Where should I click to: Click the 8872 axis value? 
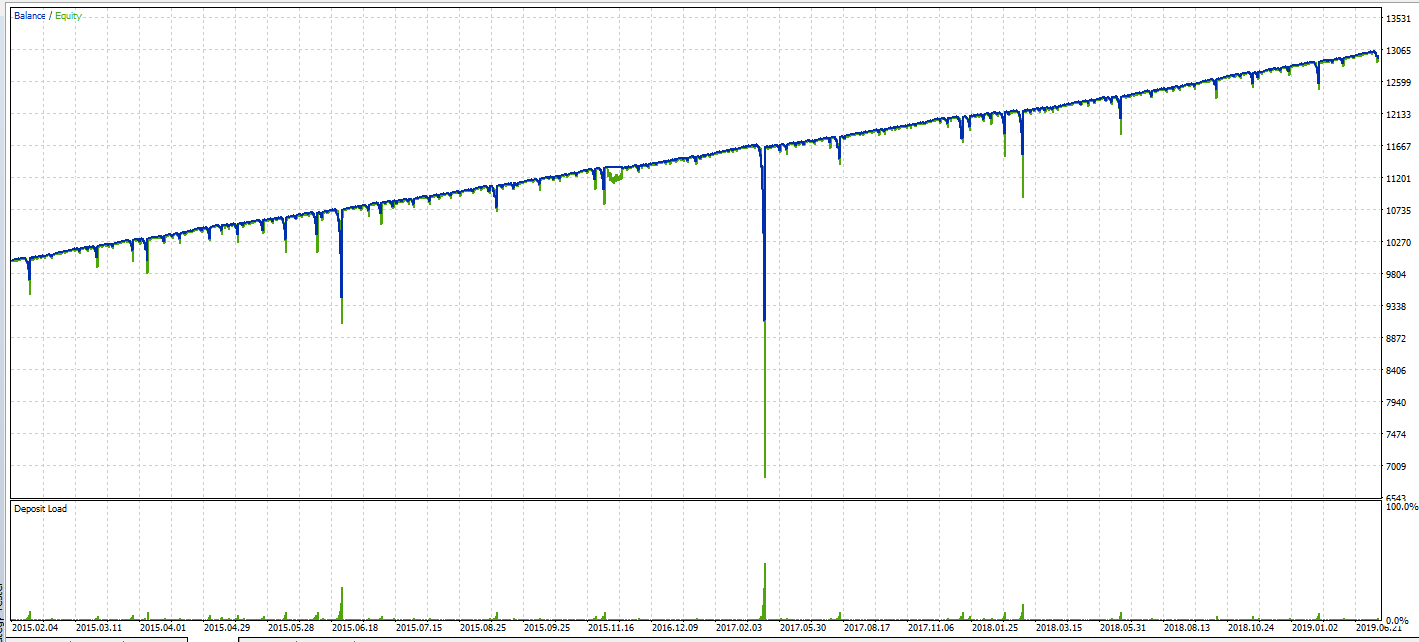pyautogui.click(x=1398, y=338)
